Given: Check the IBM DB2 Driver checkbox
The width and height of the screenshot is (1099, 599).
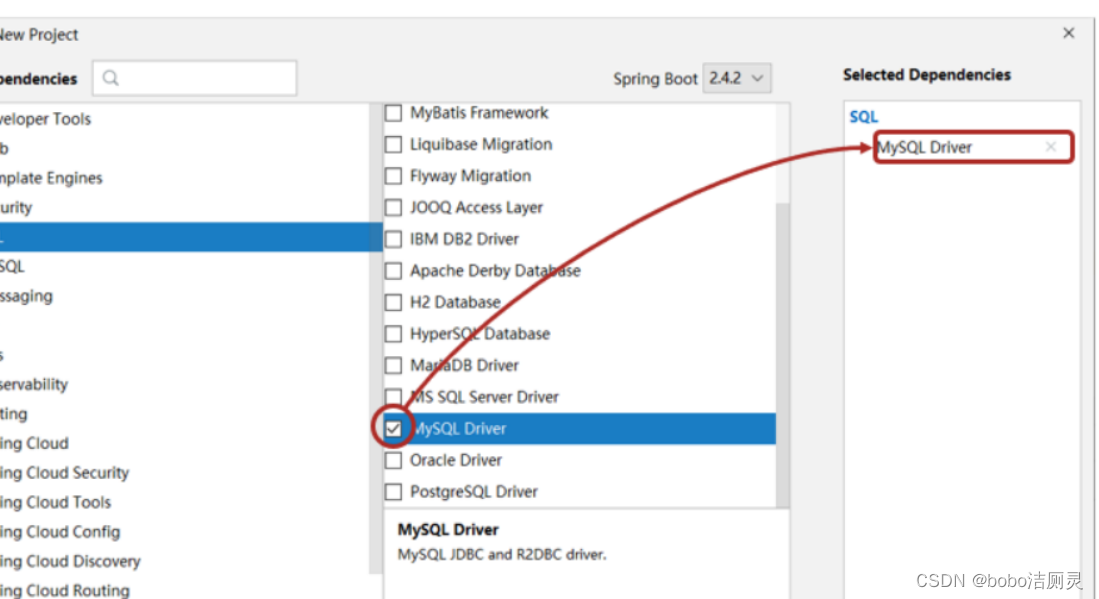Looking at the screenshot, I should (x=393, y=239).
